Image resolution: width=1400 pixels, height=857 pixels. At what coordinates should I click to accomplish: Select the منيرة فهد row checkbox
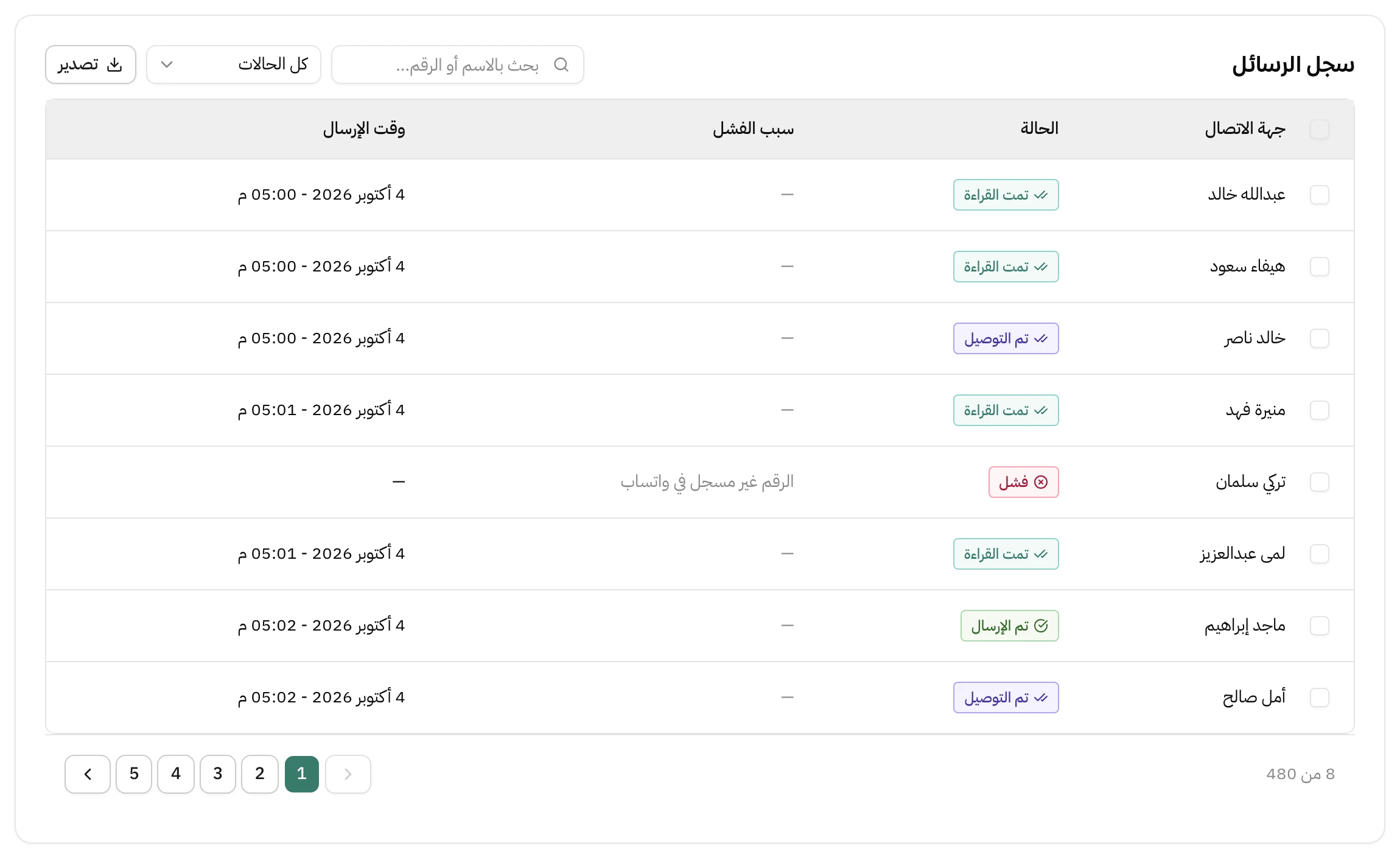1320,410
